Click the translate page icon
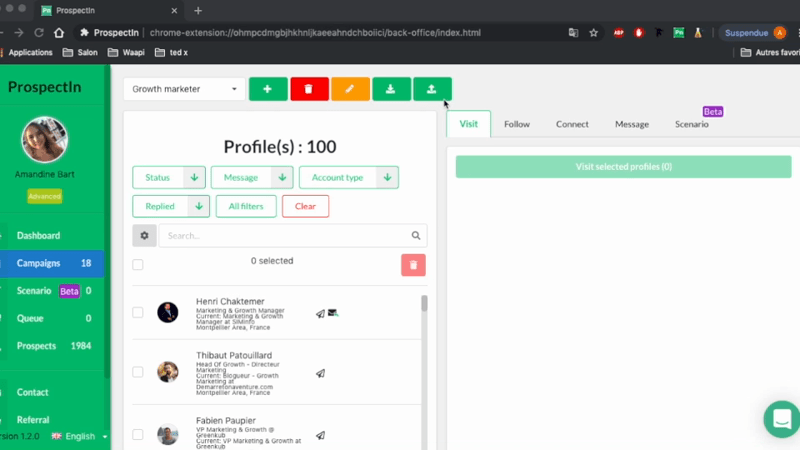This screenshot has width=800, height=450. pos(573,33)
